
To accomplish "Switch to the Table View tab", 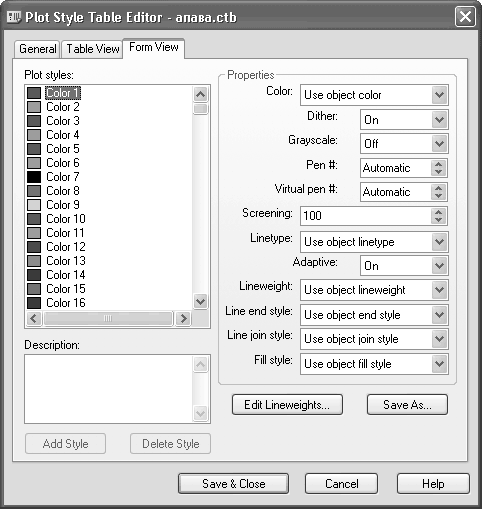I will (x=92, y=49).
